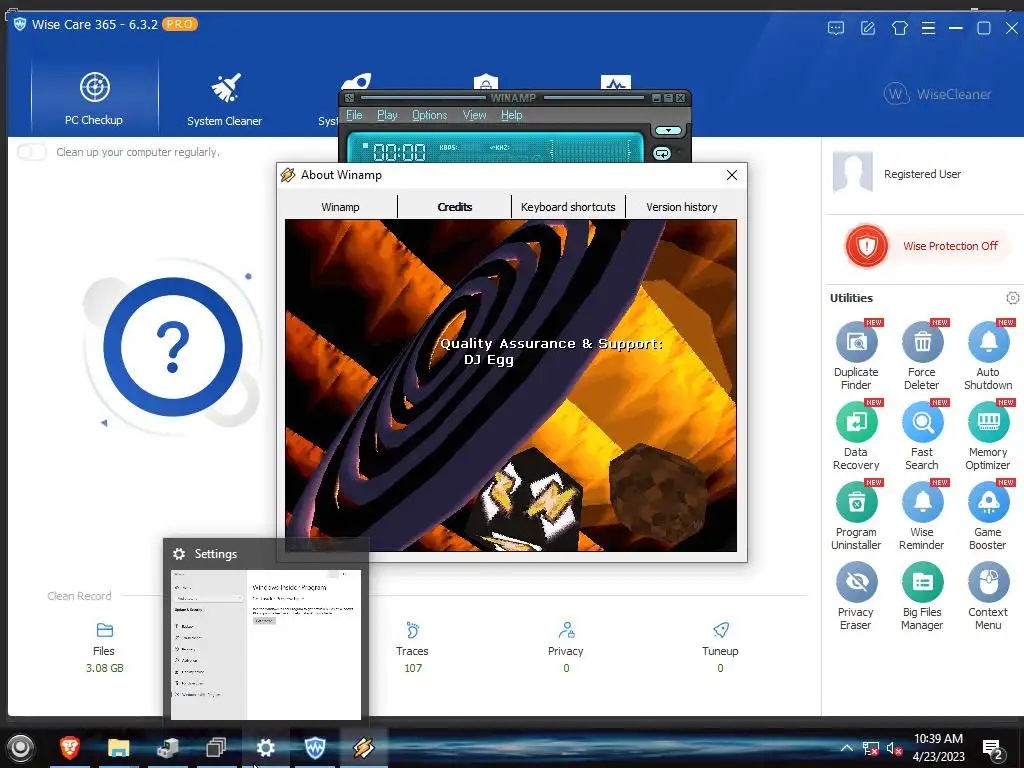Click the WiseCleaner logo link

point(937,94)
